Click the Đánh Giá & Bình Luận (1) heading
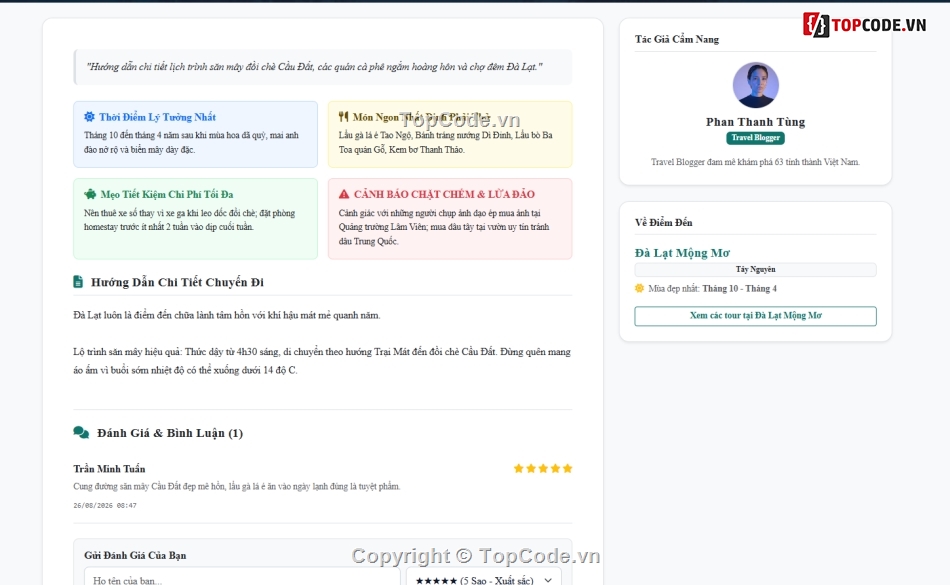The image size is (950, 585). pos(170,433)
